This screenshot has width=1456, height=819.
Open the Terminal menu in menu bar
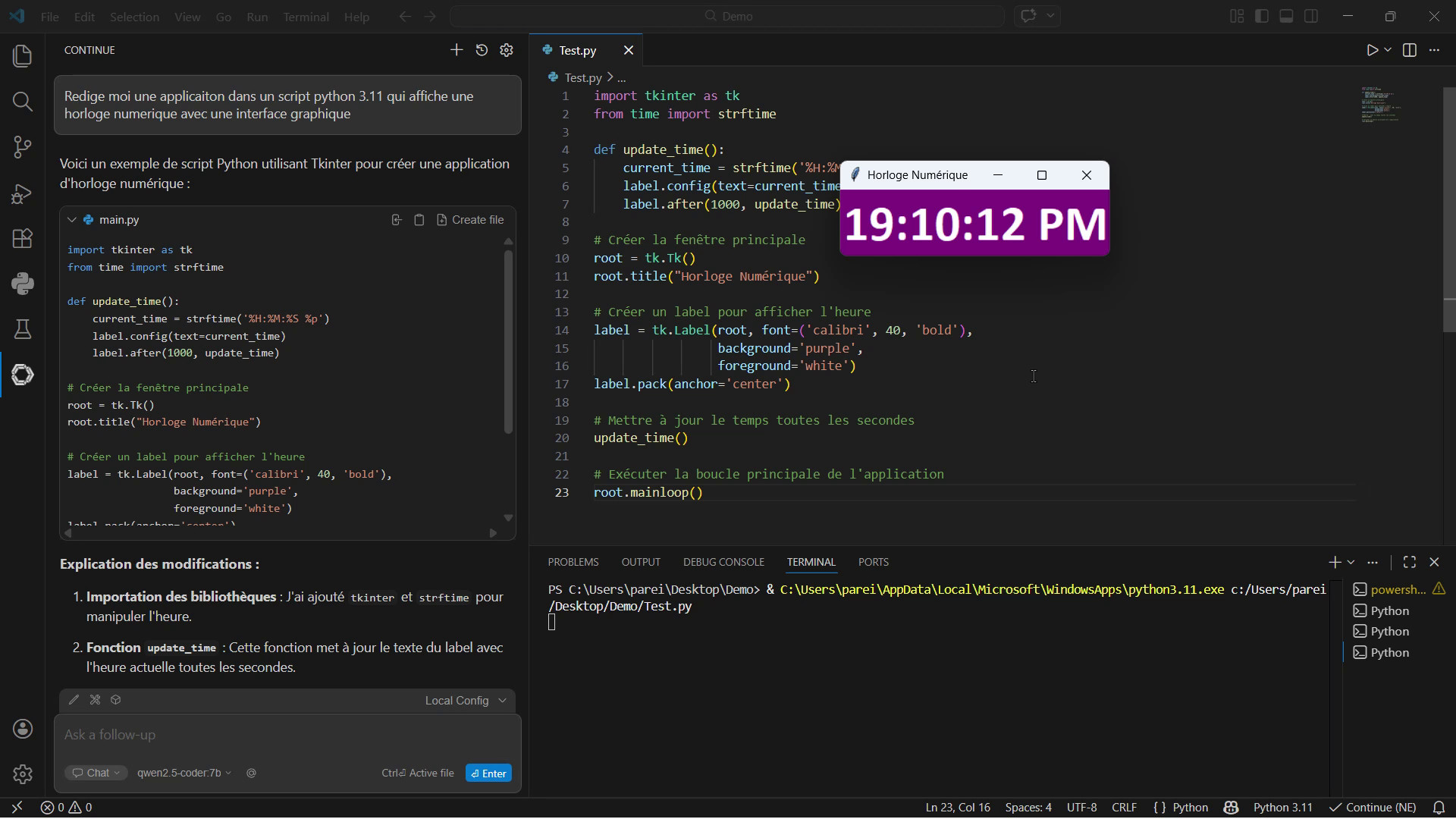(x=306, y=17)
